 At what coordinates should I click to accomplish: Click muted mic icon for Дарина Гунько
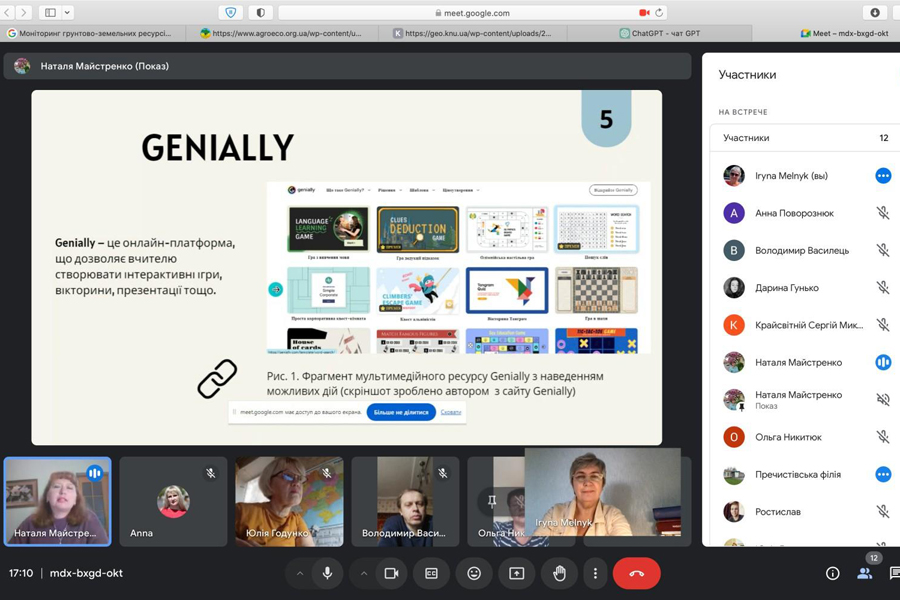(x=883, y=288)
